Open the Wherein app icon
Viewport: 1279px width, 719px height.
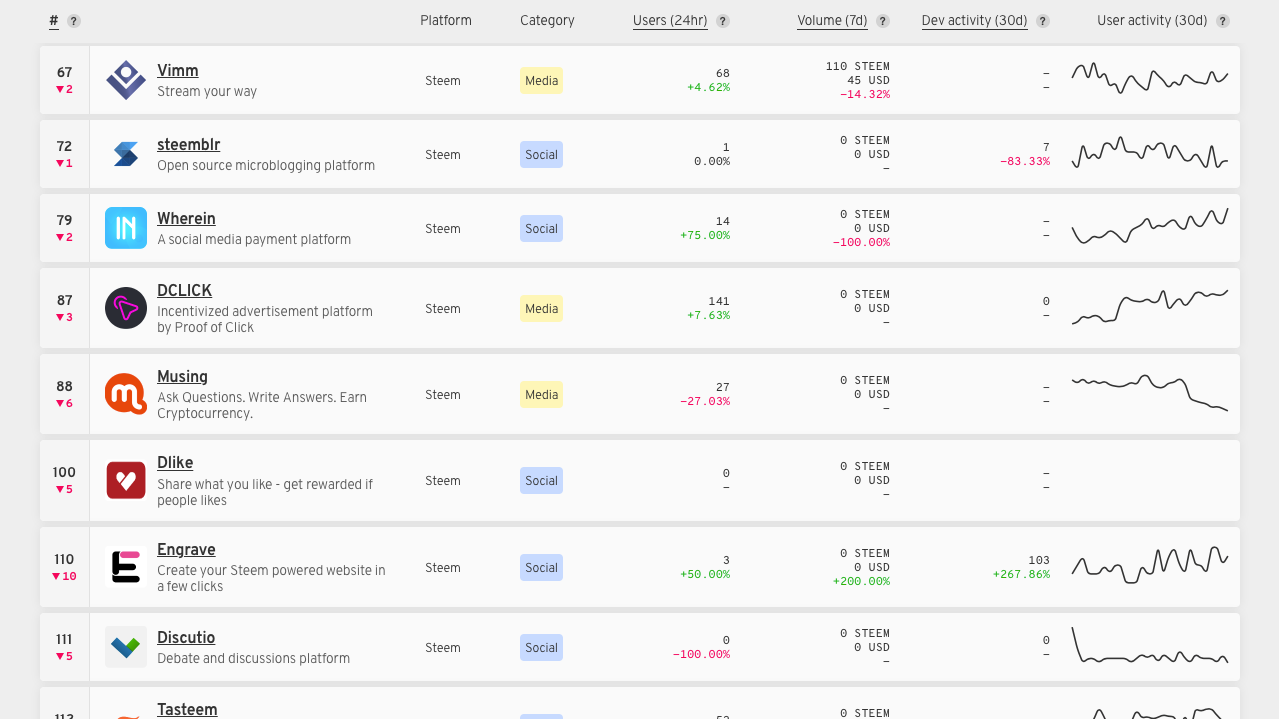point(126,228)
